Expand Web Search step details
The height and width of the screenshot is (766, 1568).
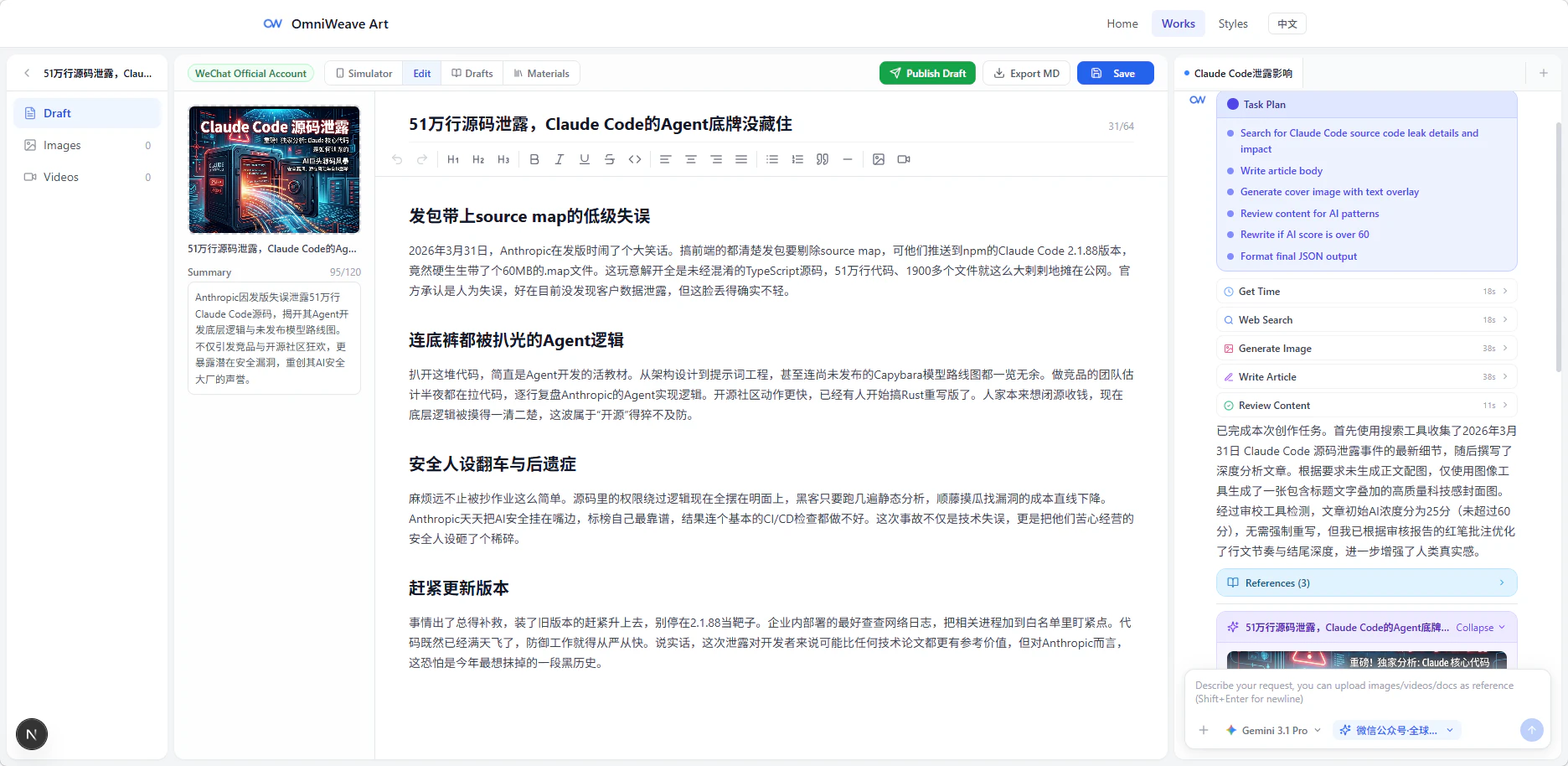click(1366, 320)
